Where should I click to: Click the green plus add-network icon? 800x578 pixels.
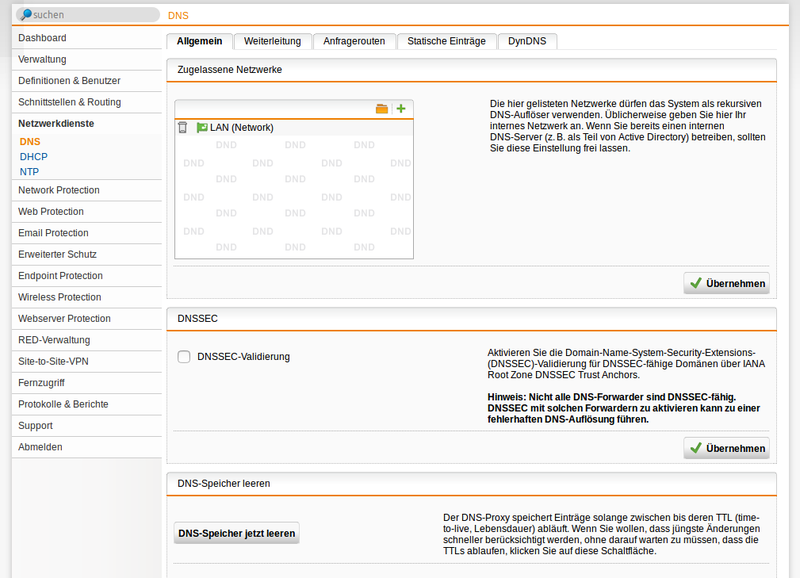click(401, 109)
